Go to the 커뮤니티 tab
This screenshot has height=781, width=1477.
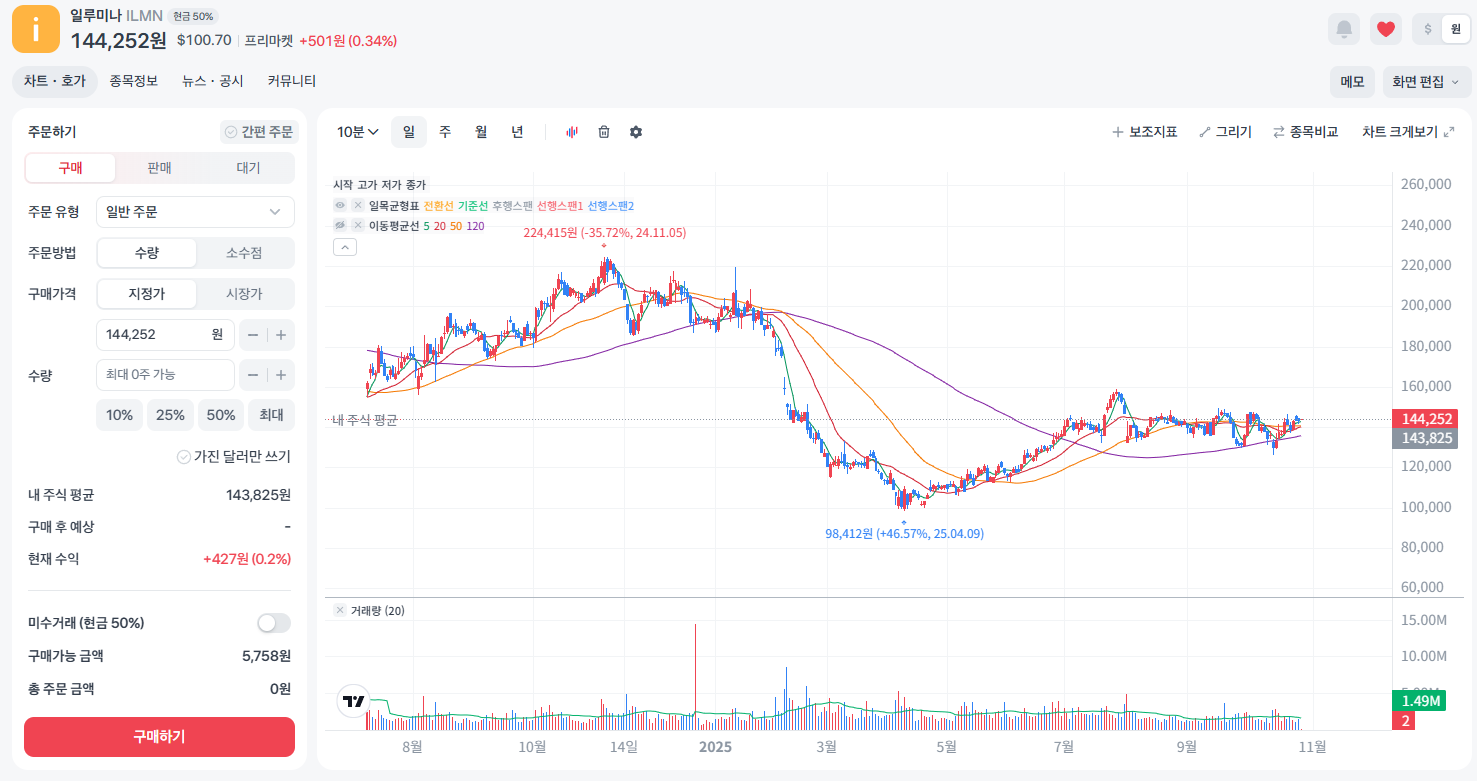292,82
